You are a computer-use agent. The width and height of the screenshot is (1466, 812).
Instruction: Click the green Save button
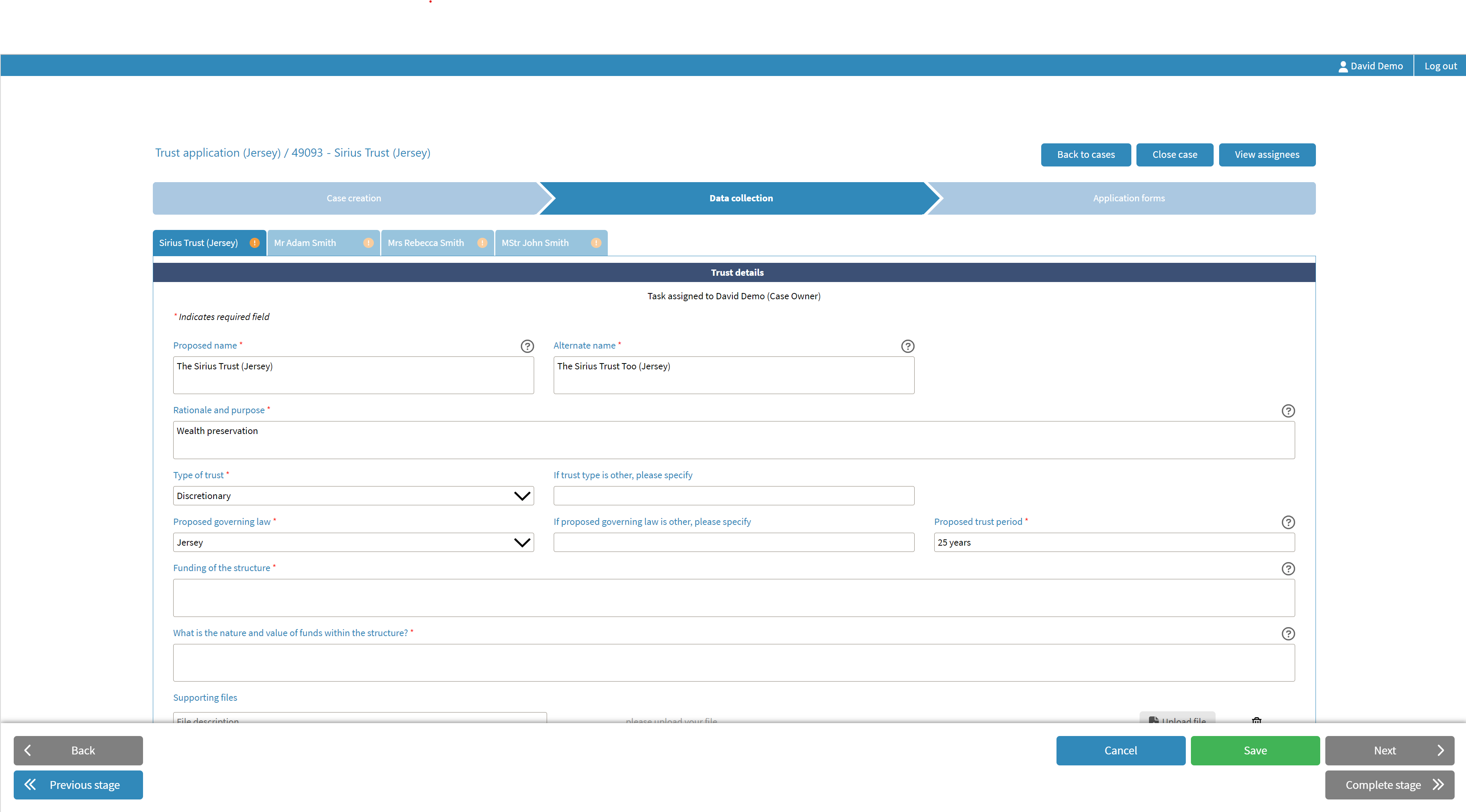[x=1255, y=751]
